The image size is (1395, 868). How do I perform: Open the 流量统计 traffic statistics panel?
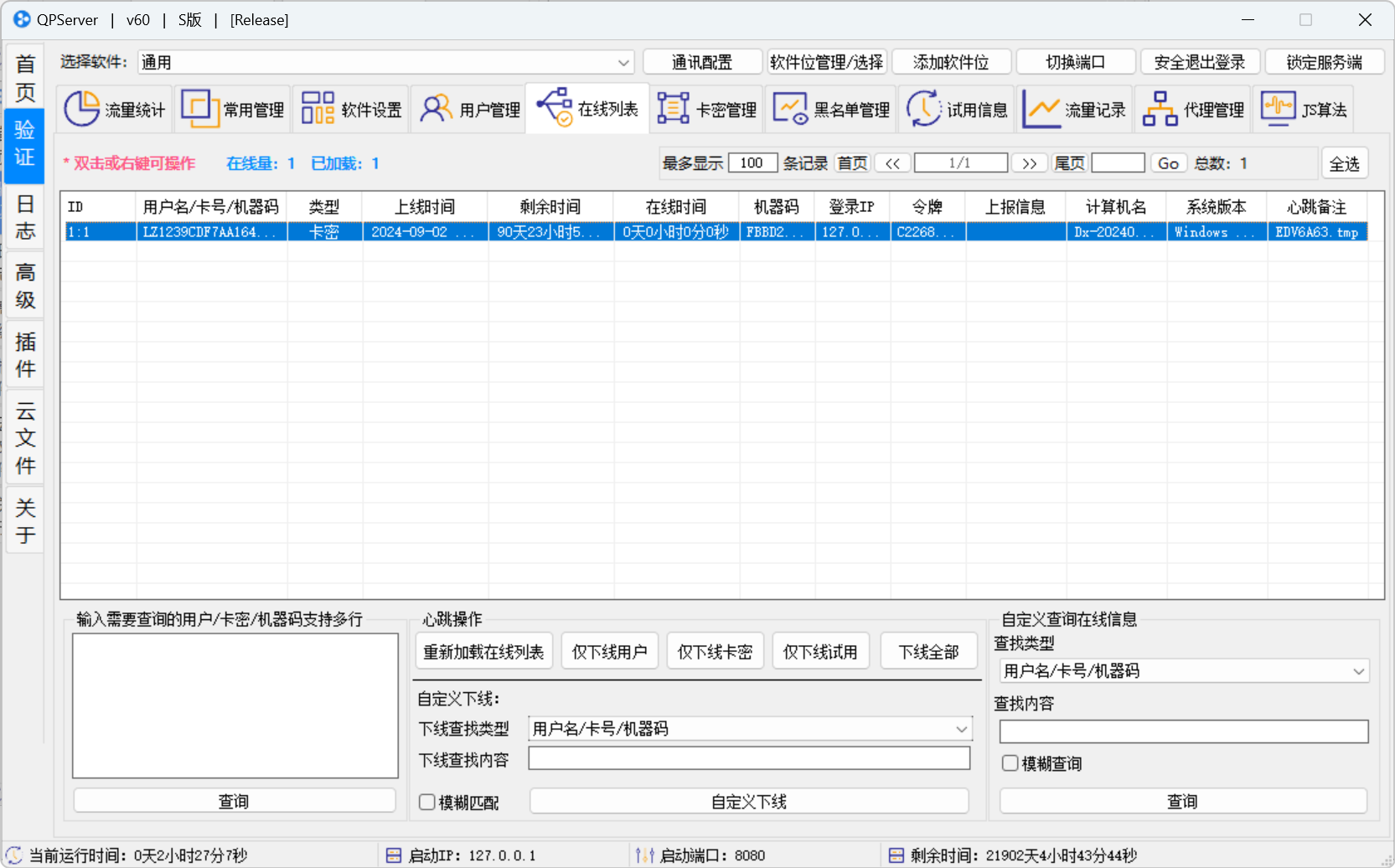[115, 108]
